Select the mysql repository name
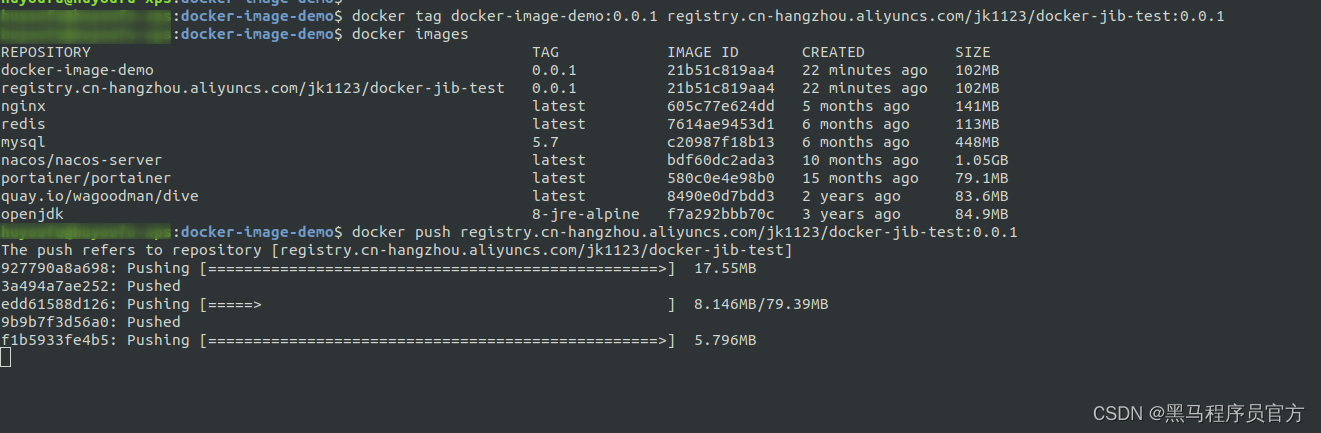The image size is (1321, 433). pyautogui.click(x=23, y=142)
